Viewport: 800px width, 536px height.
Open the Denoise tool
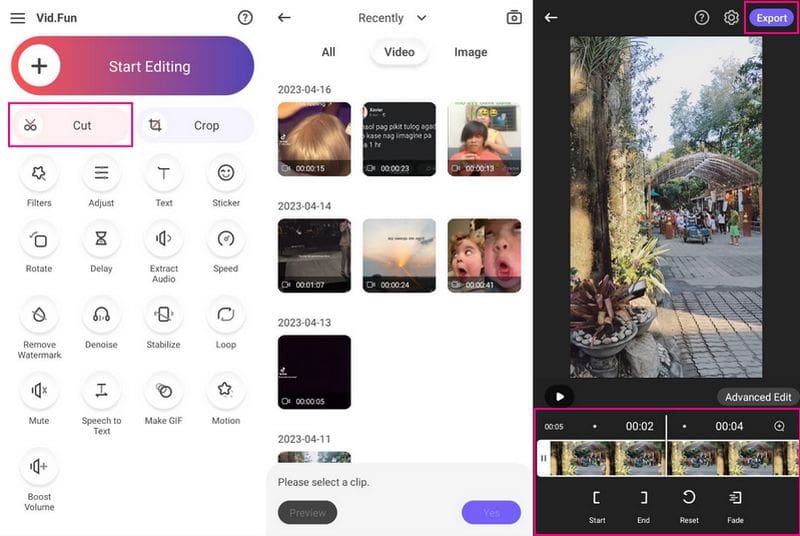101,324
